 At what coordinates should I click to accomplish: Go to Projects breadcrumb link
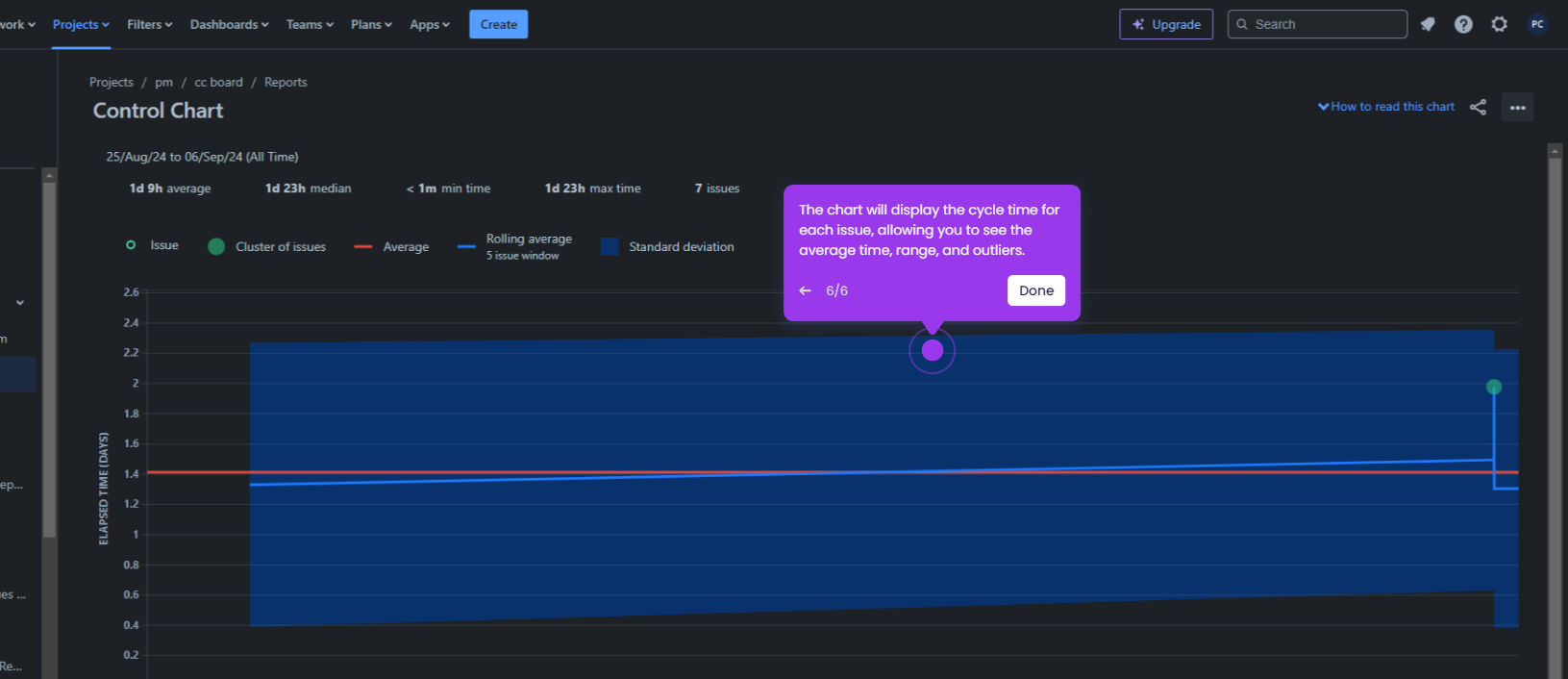coord(112,83)
